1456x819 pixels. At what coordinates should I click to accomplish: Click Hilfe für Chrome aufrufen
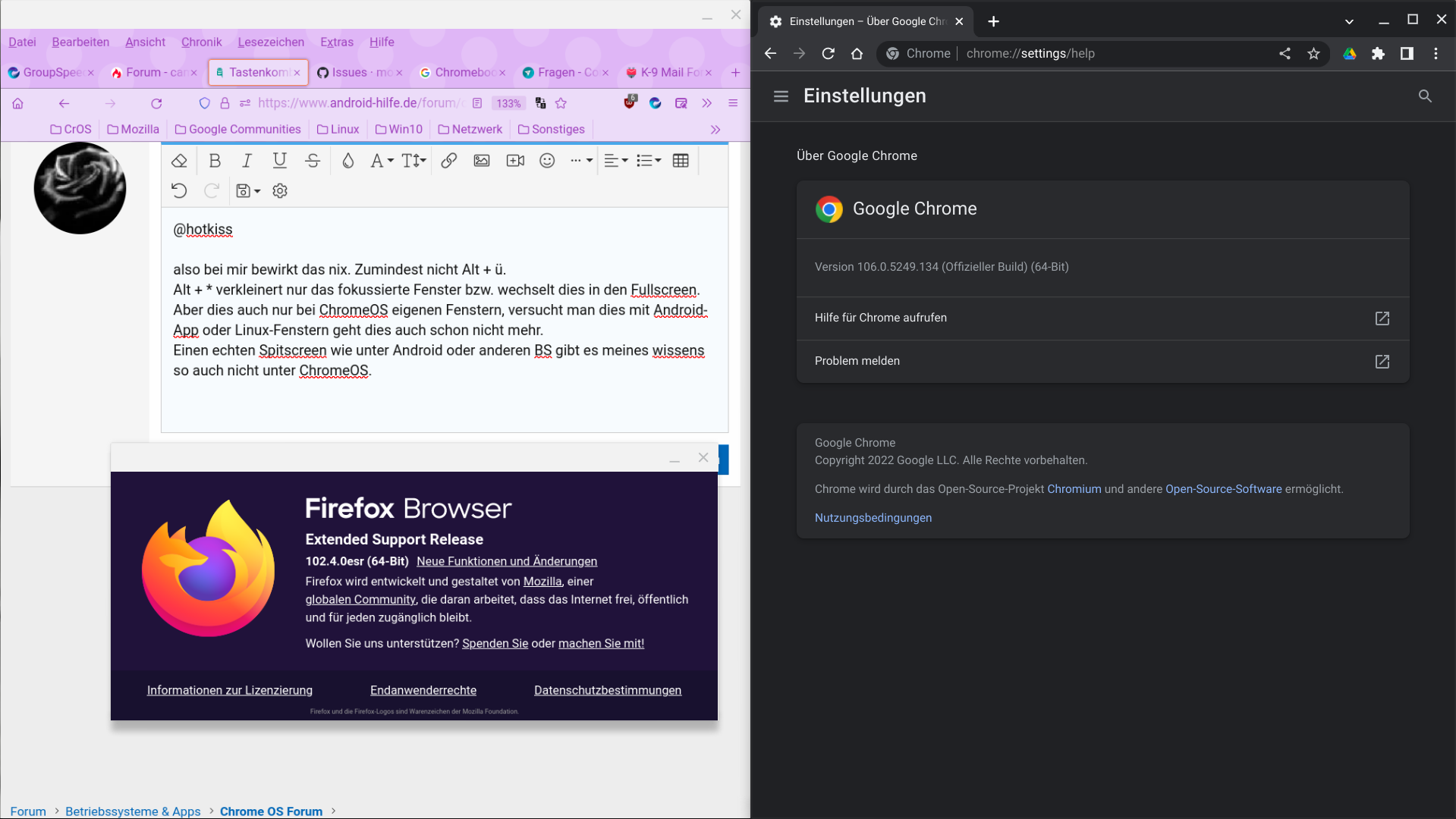click(1102, 318)
